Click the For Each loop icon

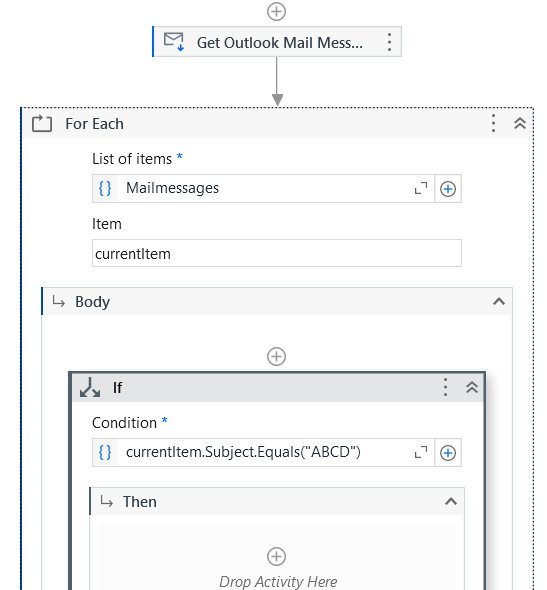[x=42, y=123]
